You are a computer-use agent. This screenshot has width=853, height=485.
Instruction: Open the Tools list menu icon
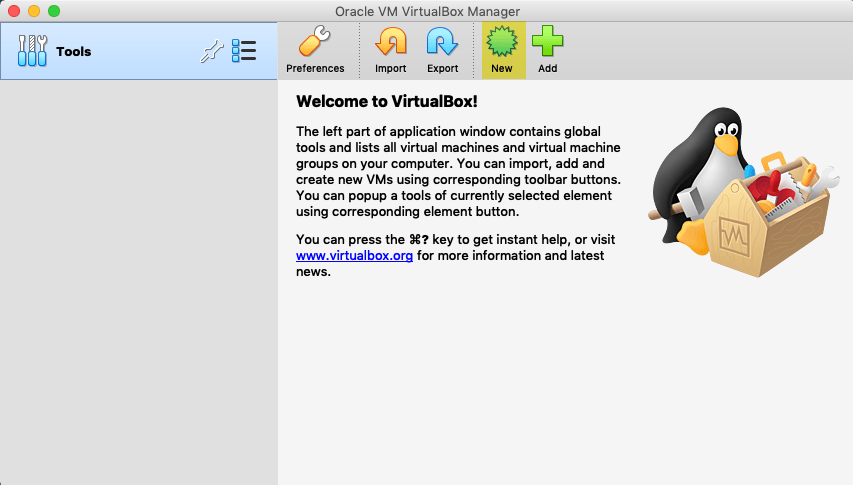click(244, 51)
